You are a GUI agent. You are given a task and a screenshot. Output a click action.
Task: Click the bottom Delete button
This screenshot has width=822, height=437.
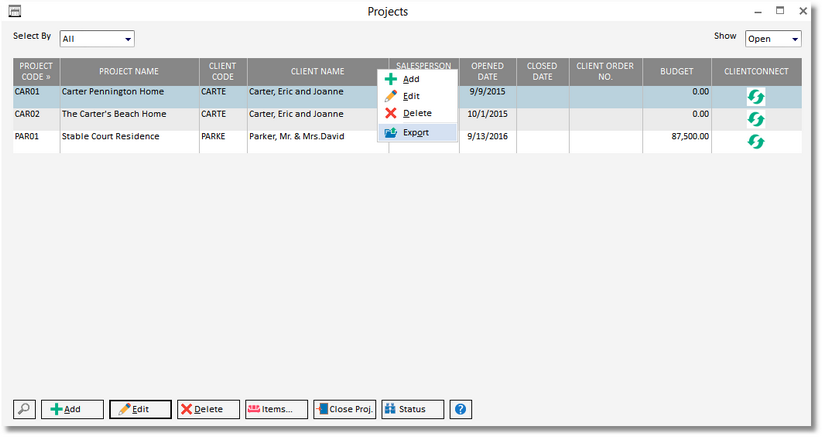[x=208, y=409]
